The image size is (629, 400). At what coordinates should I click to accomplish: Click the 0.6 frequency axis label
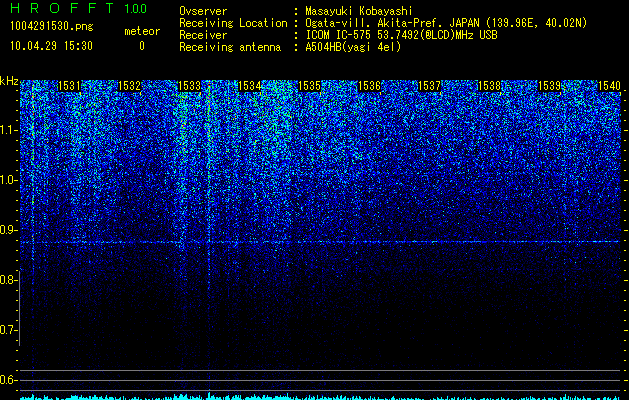click(8, 380)
